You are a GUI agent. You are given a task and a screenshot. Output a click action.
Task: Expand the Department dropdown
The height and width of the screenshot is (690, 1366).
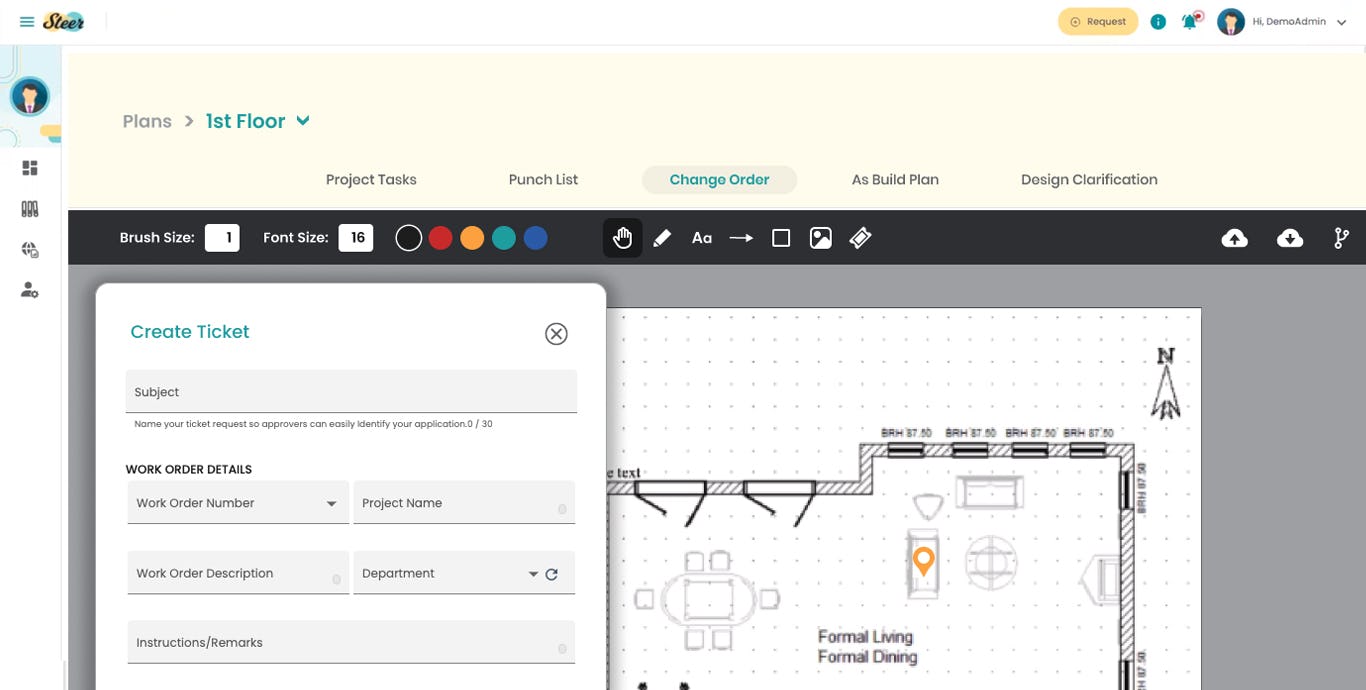pos(533,573)
